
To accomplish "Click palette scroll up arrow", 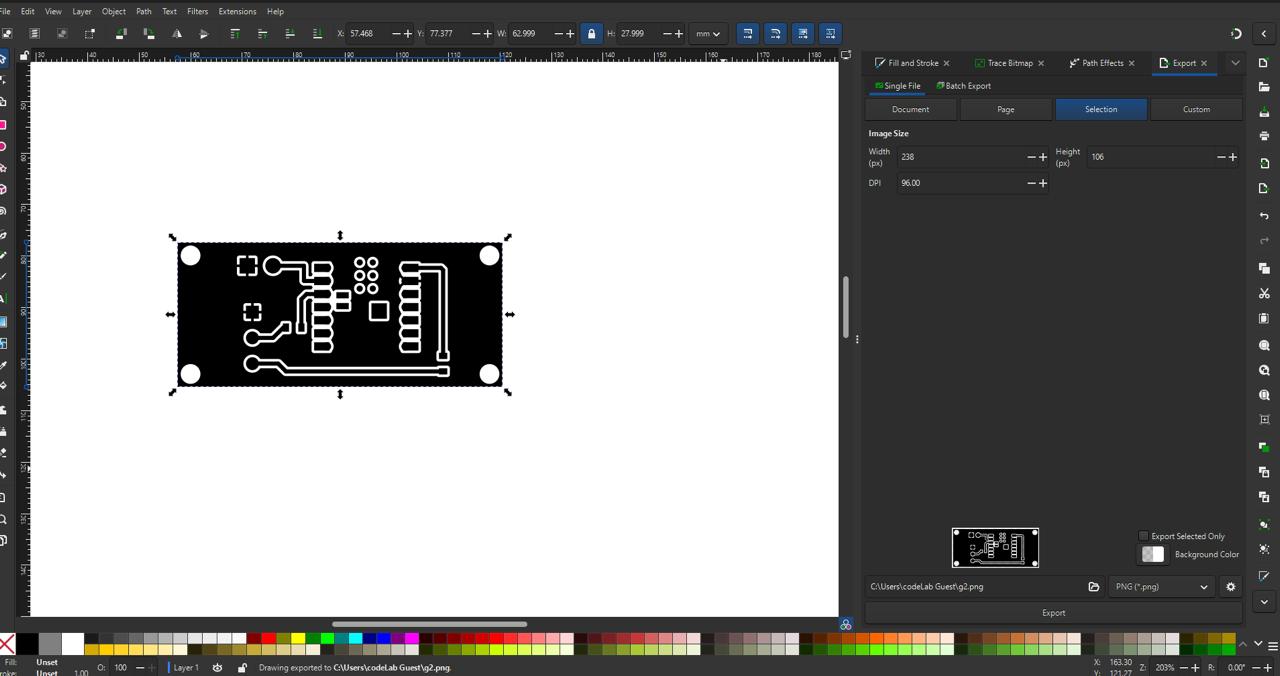I will [1243, 644].
